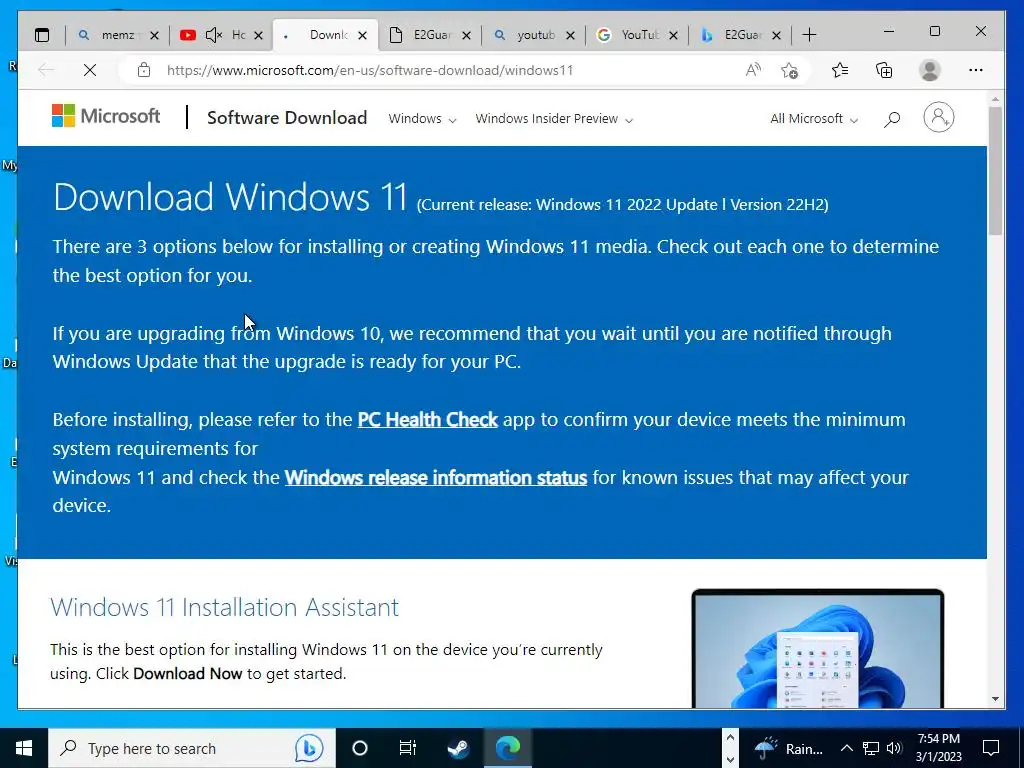The width and height of the screenshot is (1024, 768).
Task: Open Bing chat icon in search box
Action: click(309, 748)
